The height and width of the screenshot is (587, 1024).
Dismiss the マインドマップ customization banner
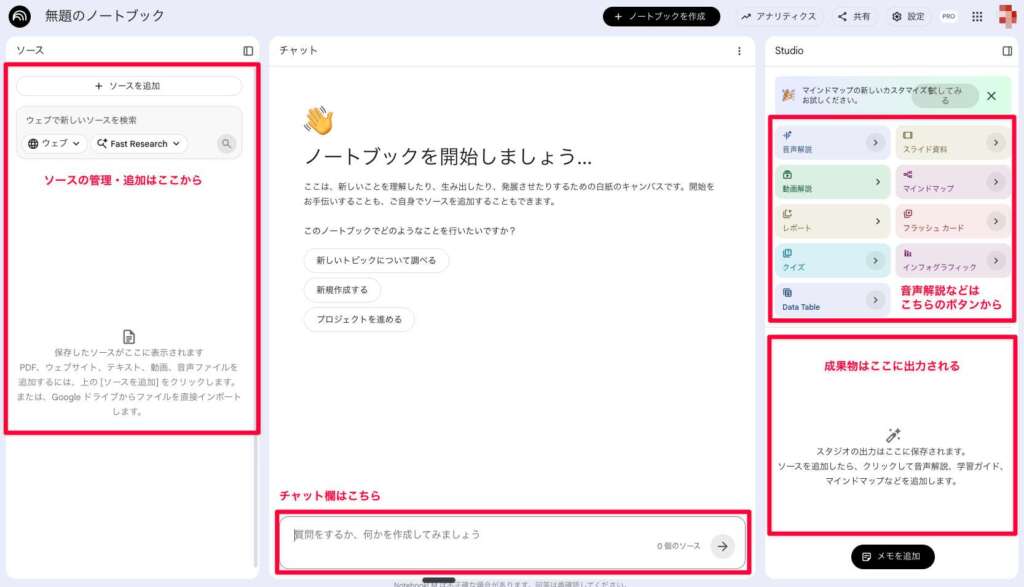pos(991,96)
